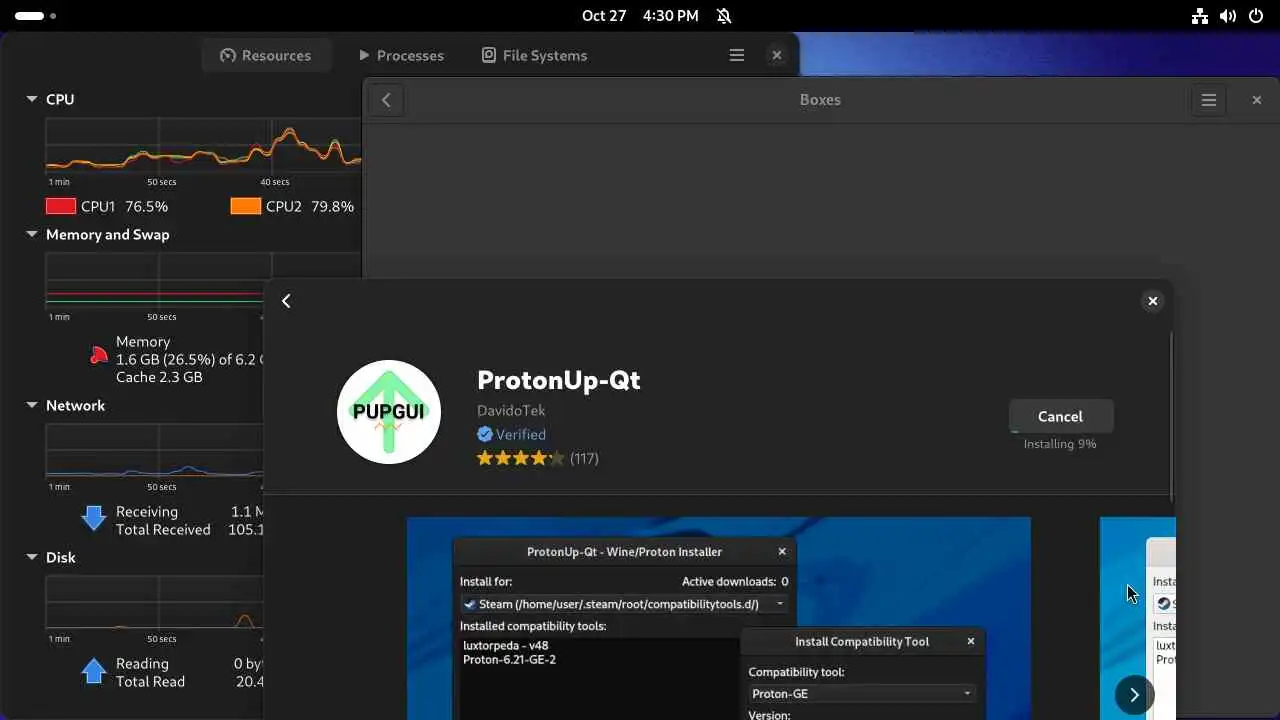Click the installing progress bar under Cancel
The width and height of the screenshot is (1280, 720).
click(x=1060, y=431)
